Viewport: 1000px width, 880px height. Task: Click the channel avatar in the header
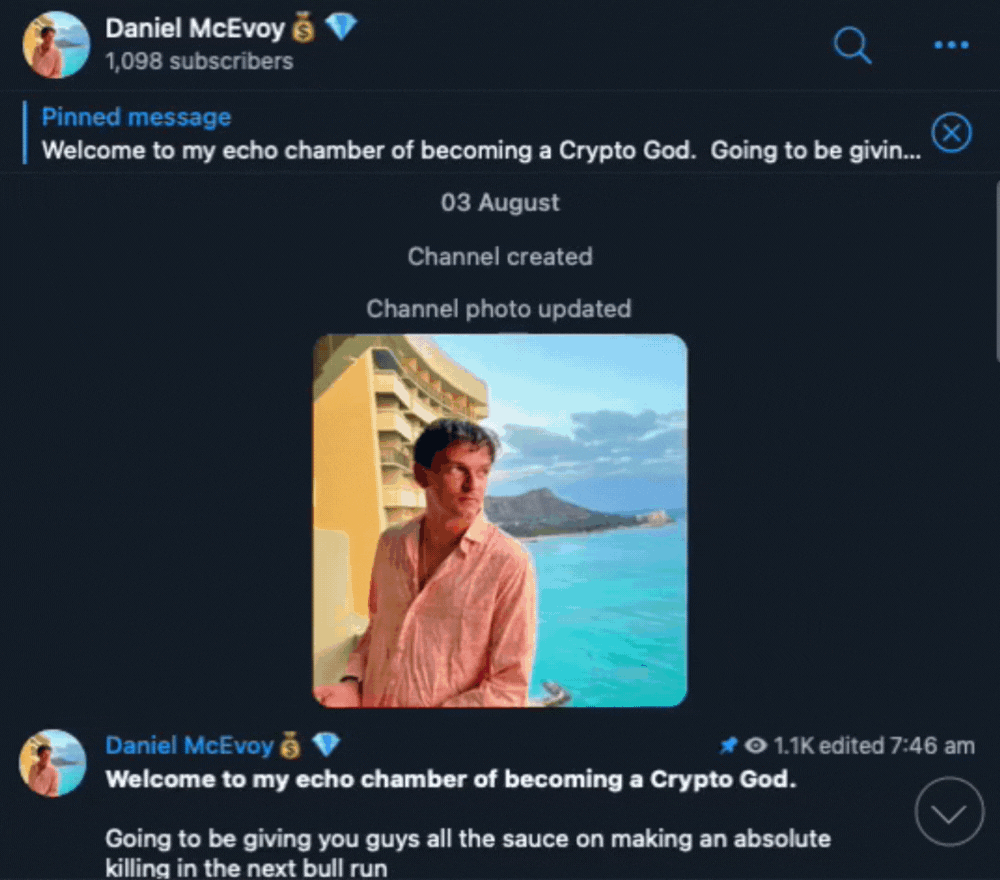tap(55, 45)
